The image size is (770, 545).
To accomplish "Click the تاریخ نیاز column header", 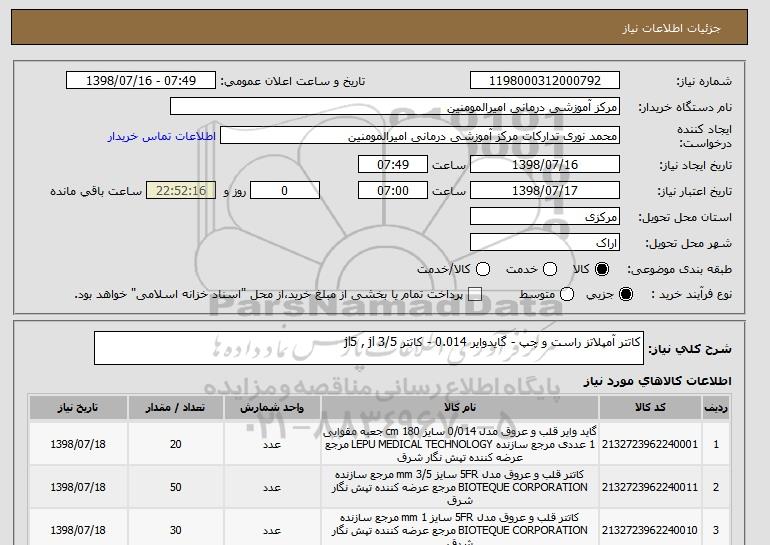I will [78, 408].
